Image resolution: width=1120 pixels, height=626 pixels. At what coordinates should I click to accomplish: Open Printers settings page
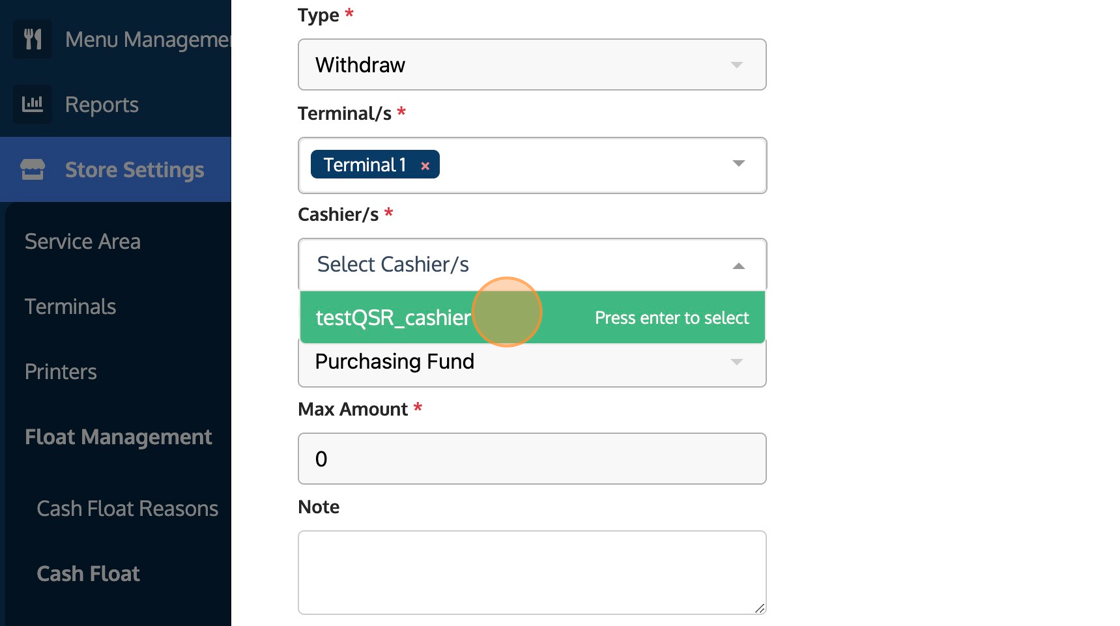61,371
